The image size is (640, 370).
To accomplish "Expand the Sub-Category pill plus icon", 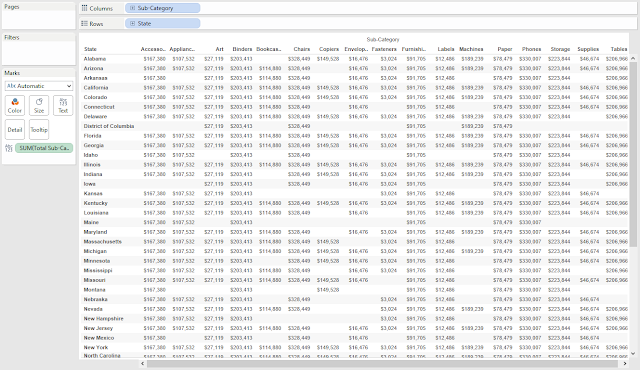I will click(x=132, y=8).
